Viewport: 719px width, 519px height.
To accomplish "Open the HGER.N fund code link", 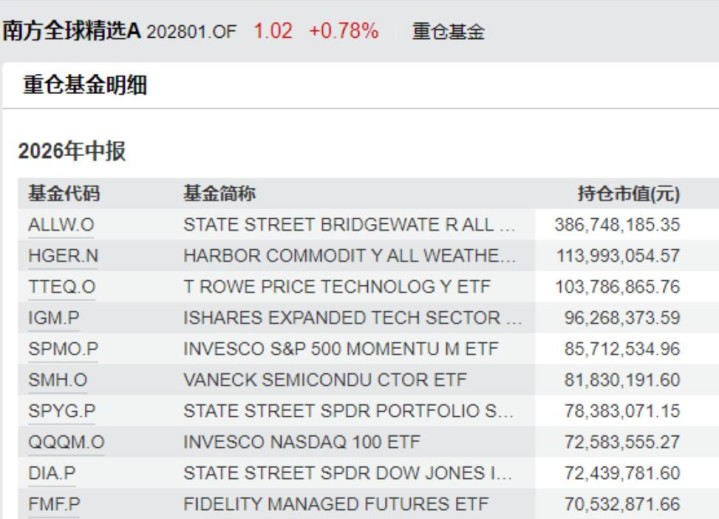I will [63, 256].
